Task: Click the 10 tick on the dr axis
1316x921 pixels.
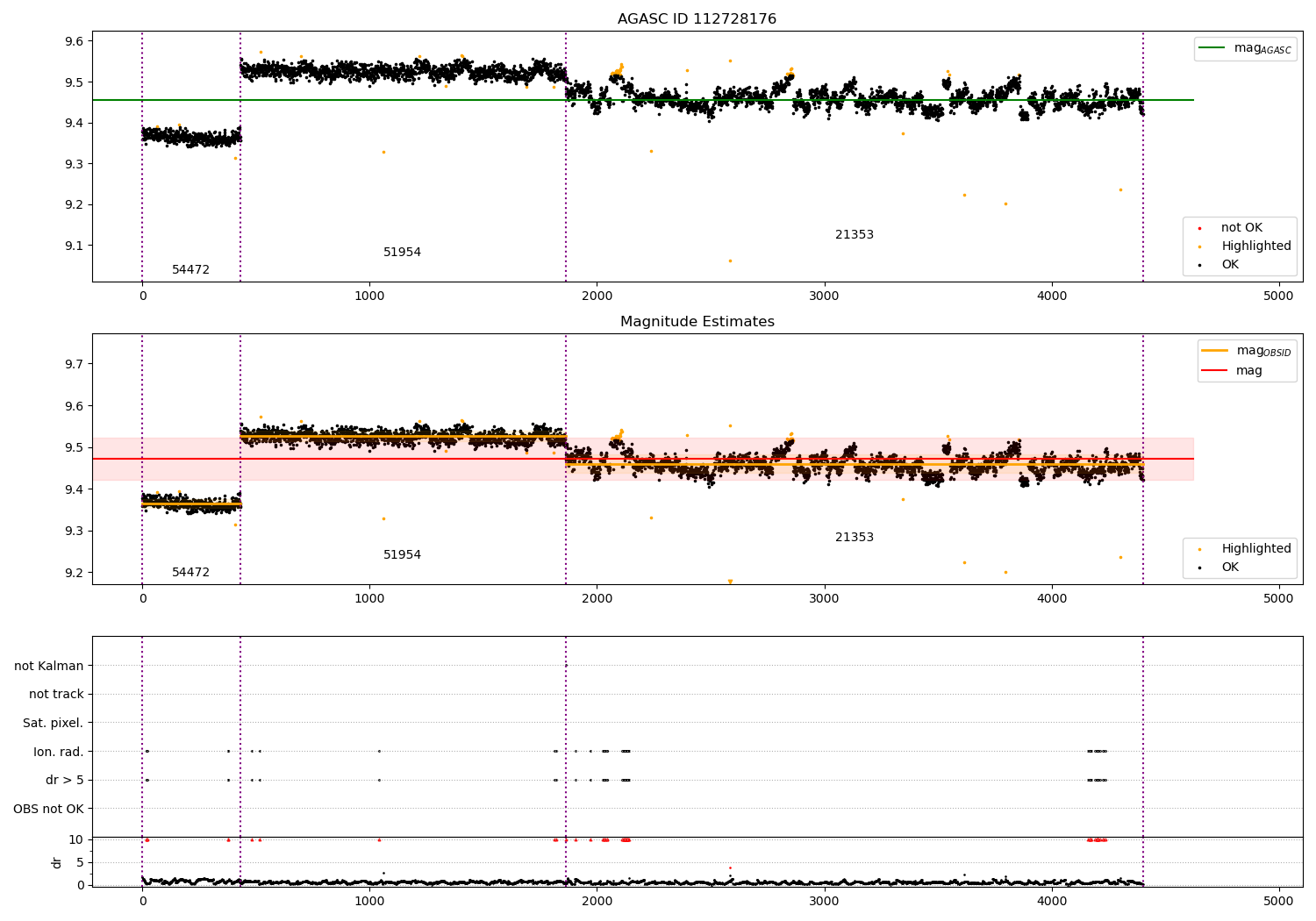Action: coord(75,840)
